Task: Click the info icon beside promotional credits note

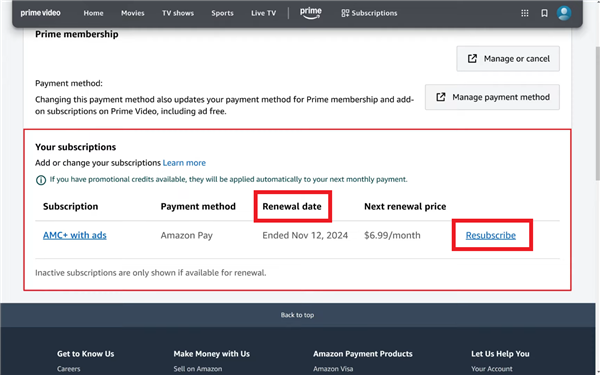Action: click(x=41, y=180)
